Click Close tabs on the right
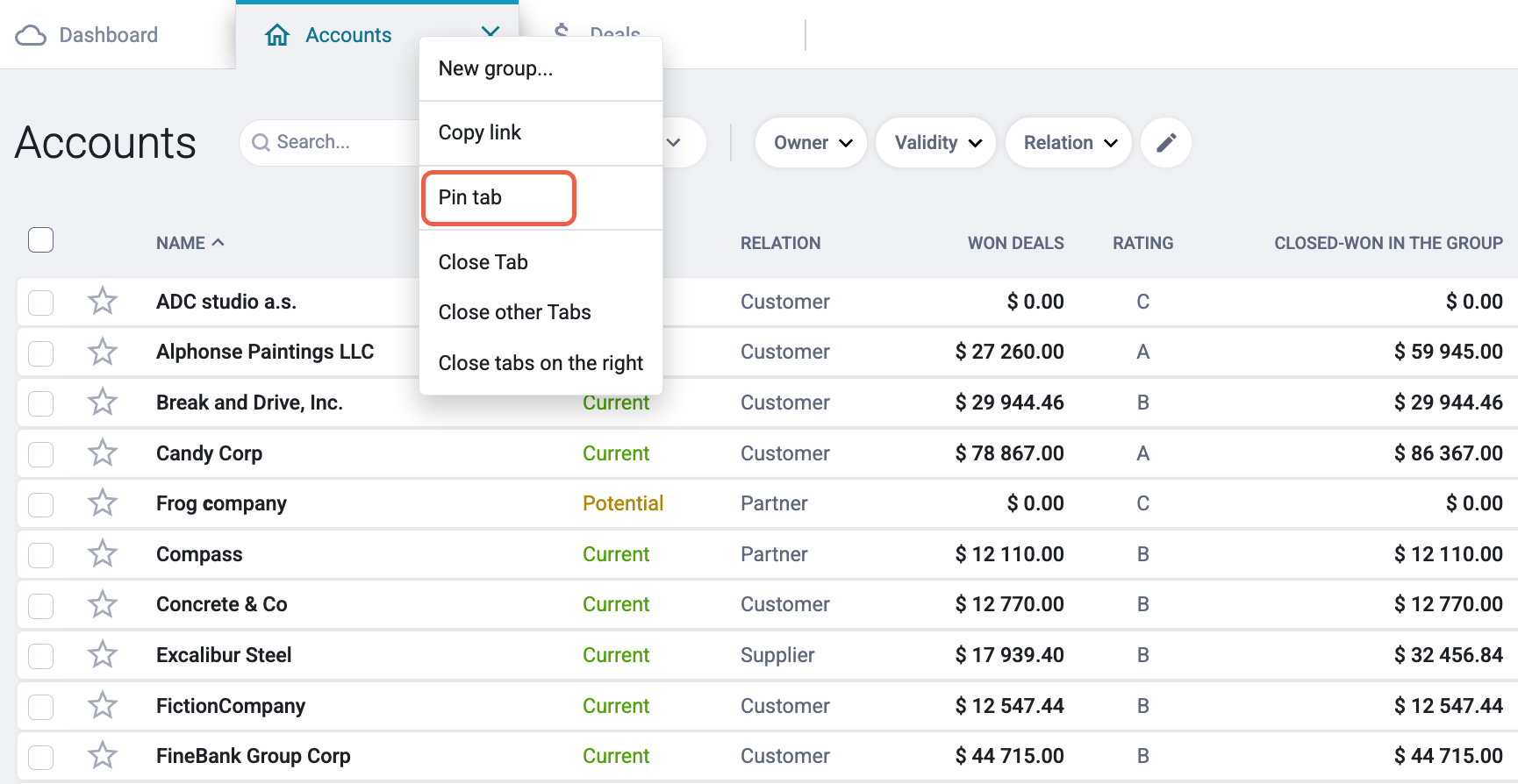 [541, 363]
